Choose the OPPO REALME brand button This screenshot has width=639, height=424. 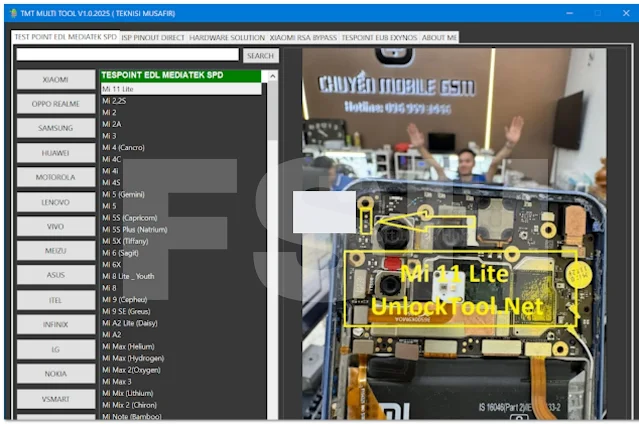point(56,104)
